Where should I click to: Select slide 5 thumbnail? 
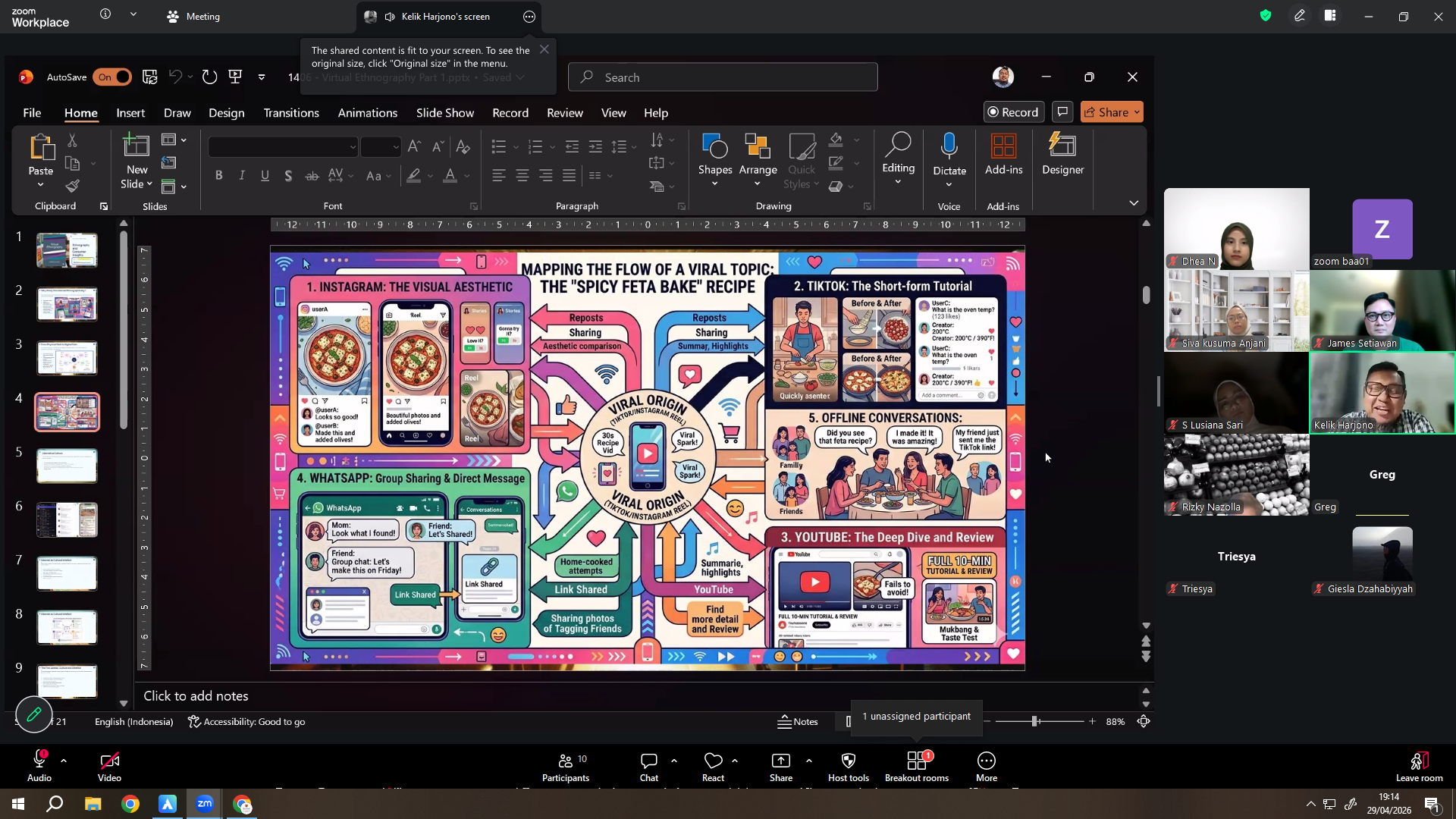[x=67, y=466]
